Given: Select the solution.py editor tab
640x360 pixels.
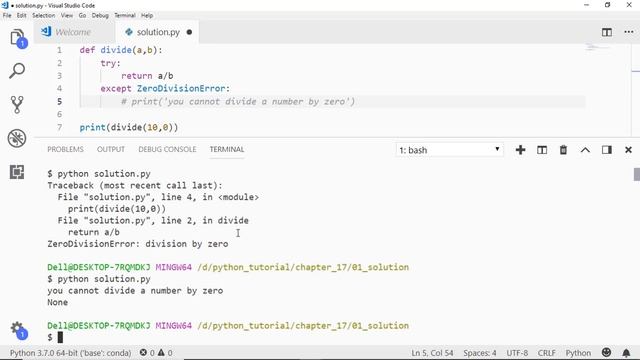Looking at the screenshot, I should (x=158, y=32).
